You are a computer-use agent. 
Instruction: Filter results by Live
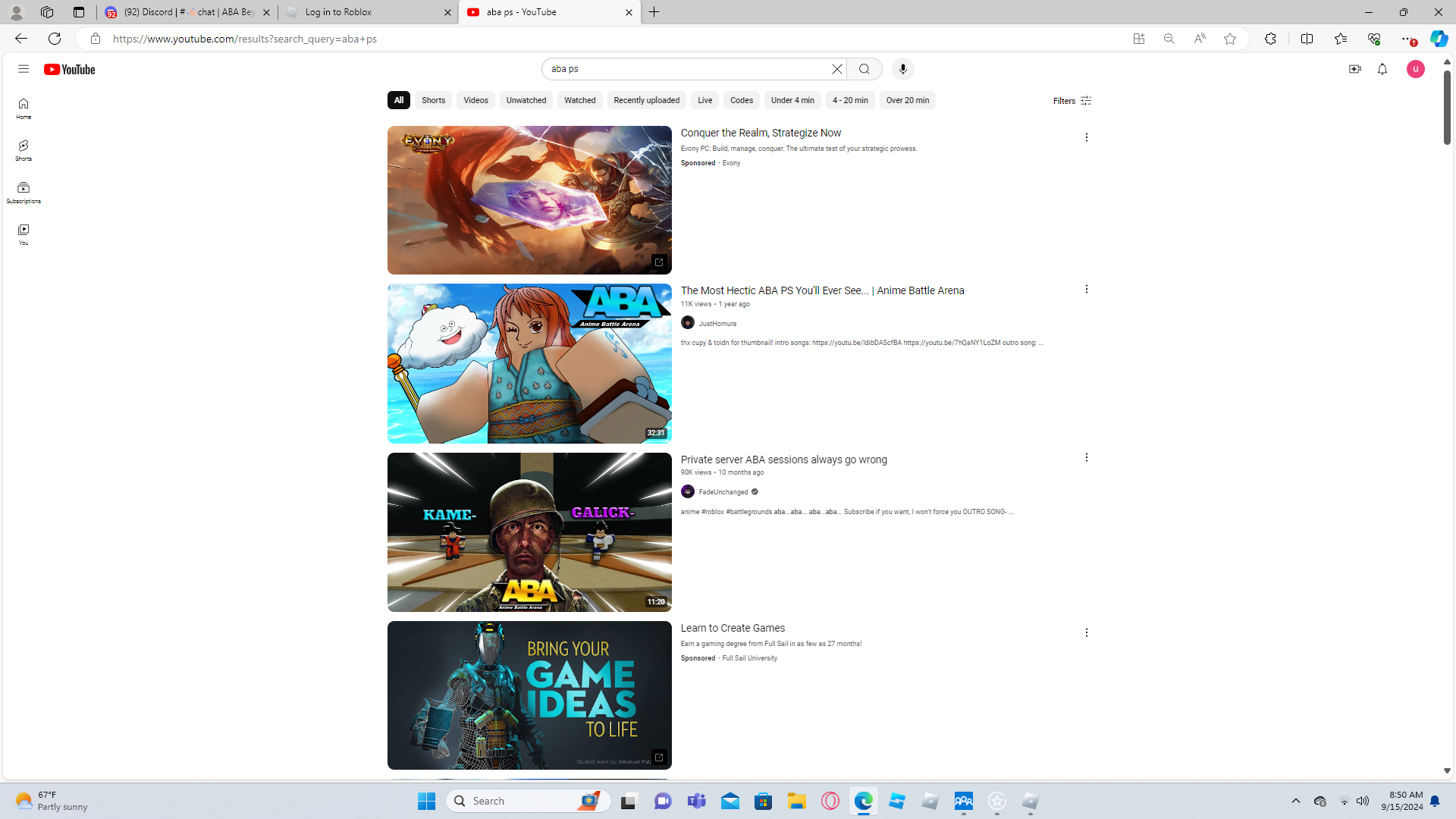pyautogui.click(x=705, y=100)
